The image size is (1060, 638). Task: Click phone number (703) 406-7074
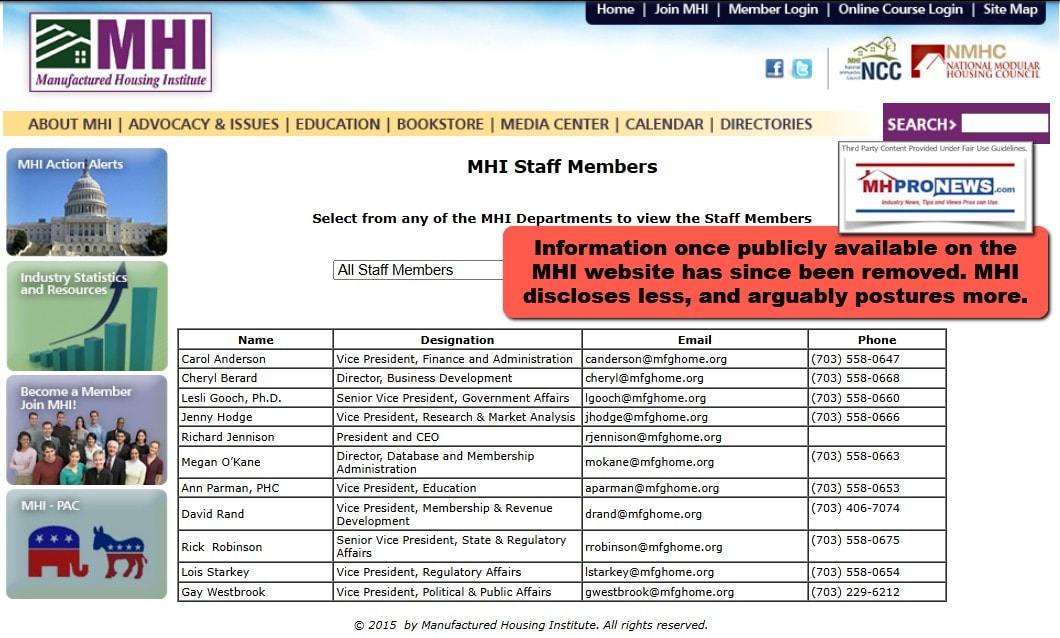coord(855,508)
